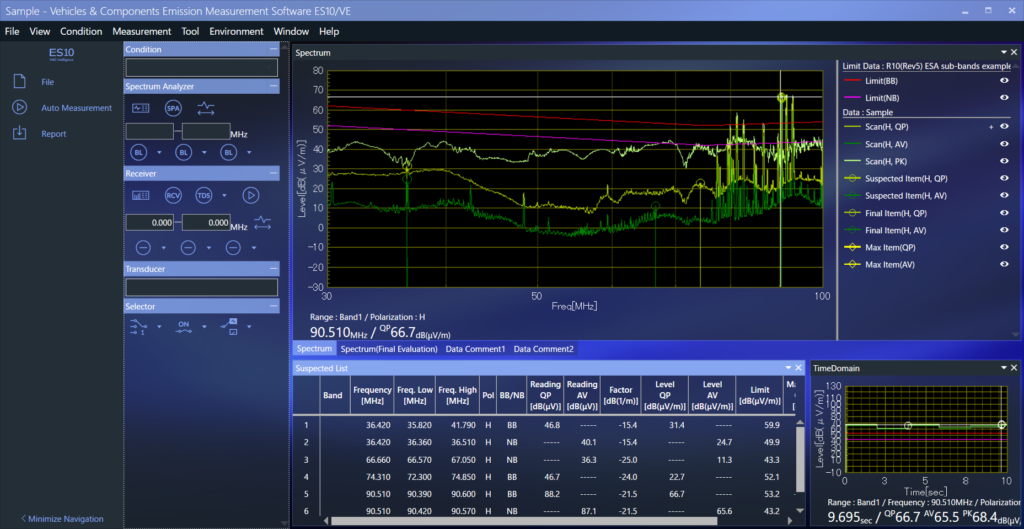1024x529 pixels.
Task: Open the Help menu
Action: tap(329, 31)
